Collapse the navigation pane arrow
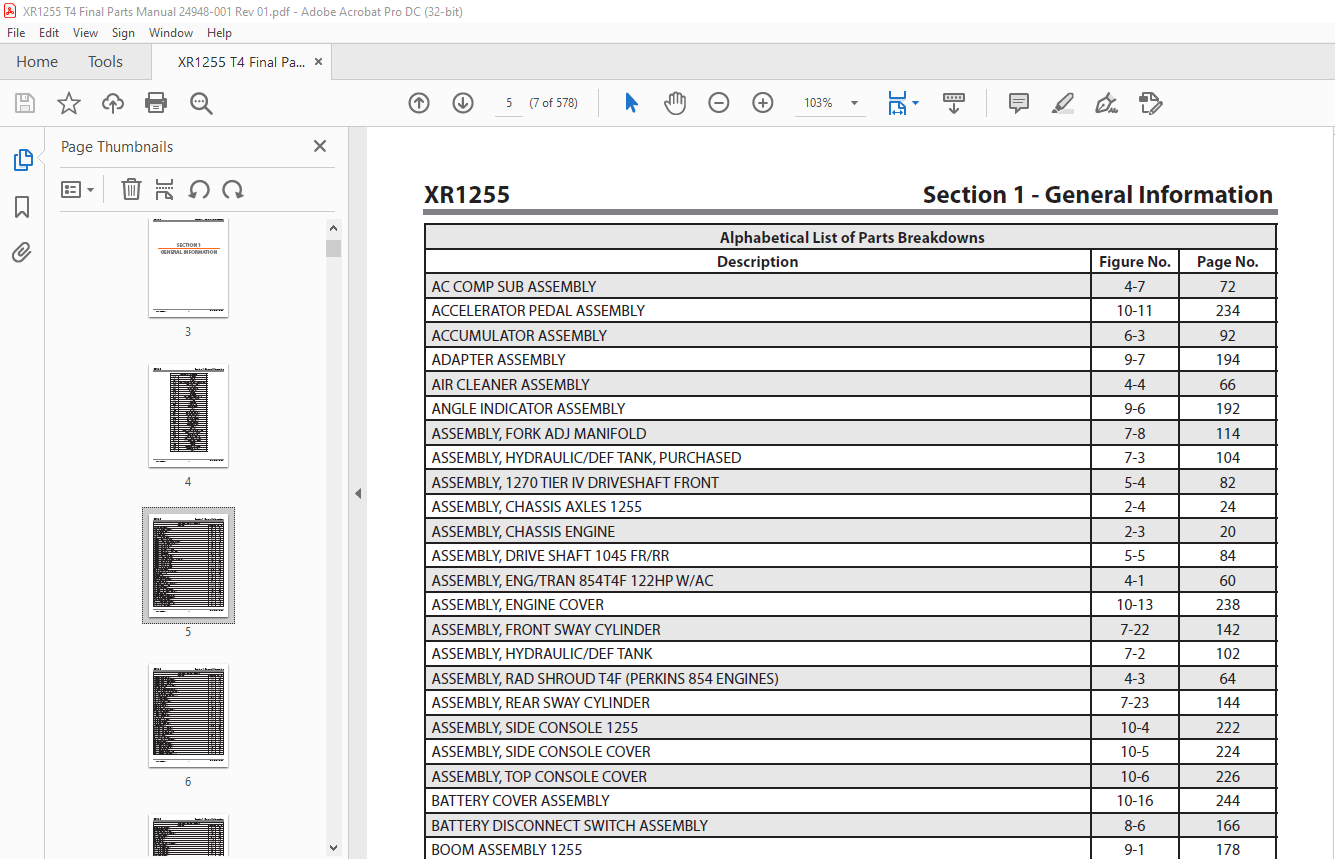The image size is (1335, 859). coord(358,493)
